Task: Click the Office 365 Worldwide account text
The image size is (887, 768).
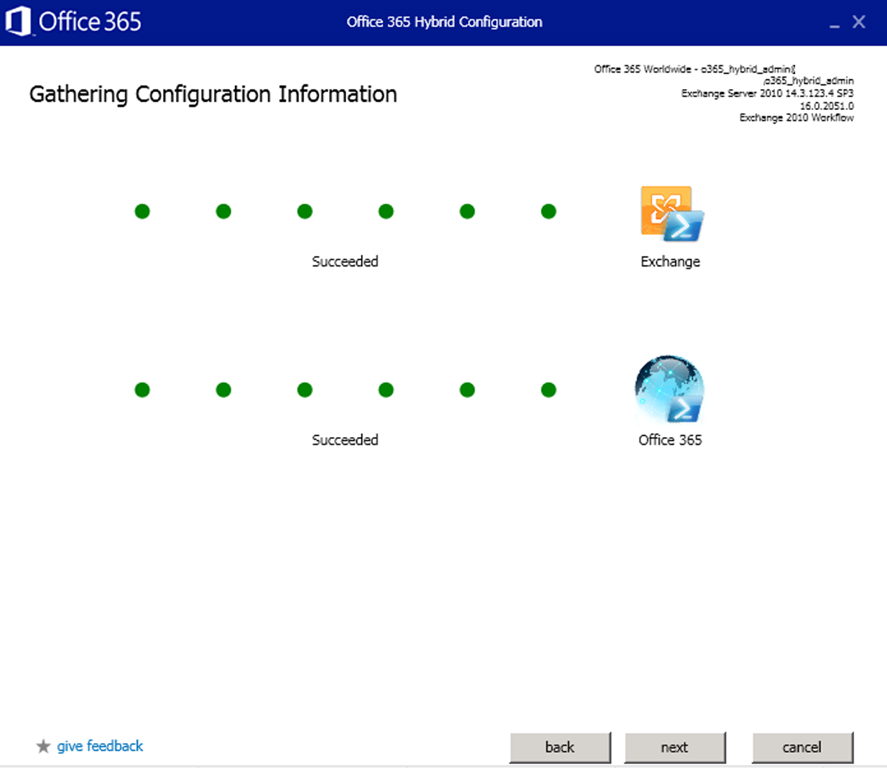Action: 695,69
